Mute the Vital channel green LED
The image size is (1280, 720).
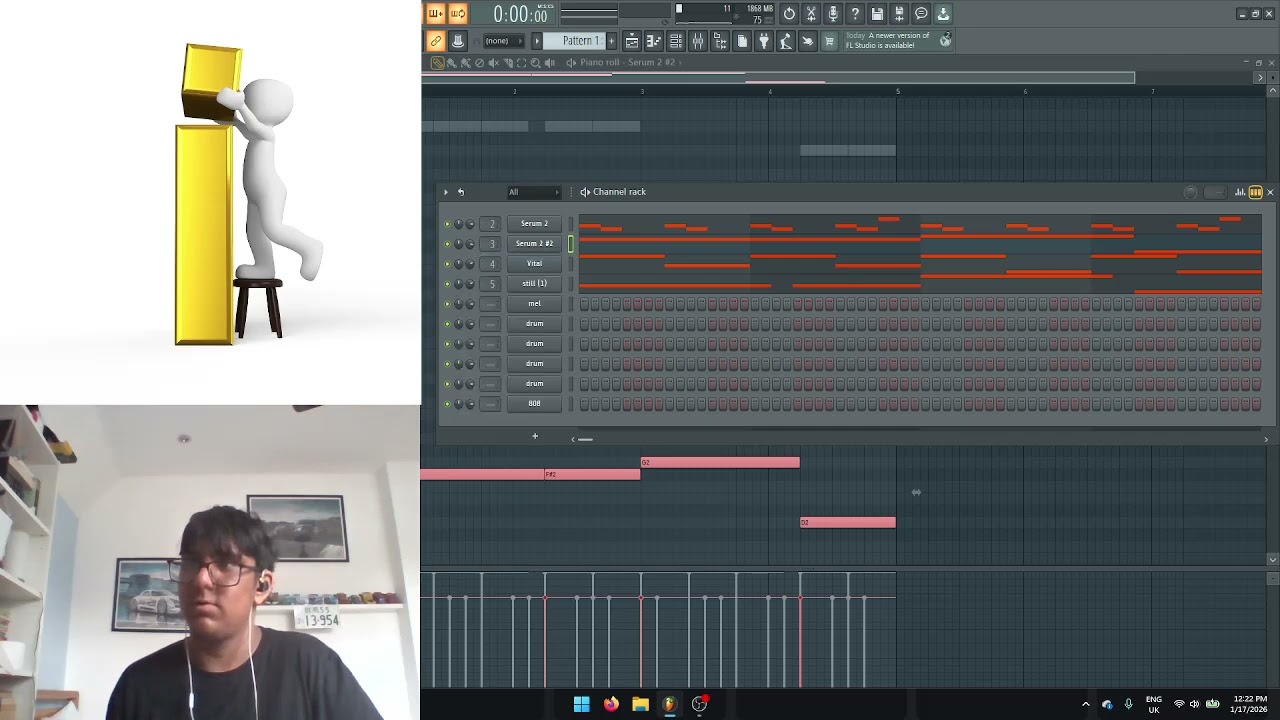pyautogui.click(x=447, y=264)
